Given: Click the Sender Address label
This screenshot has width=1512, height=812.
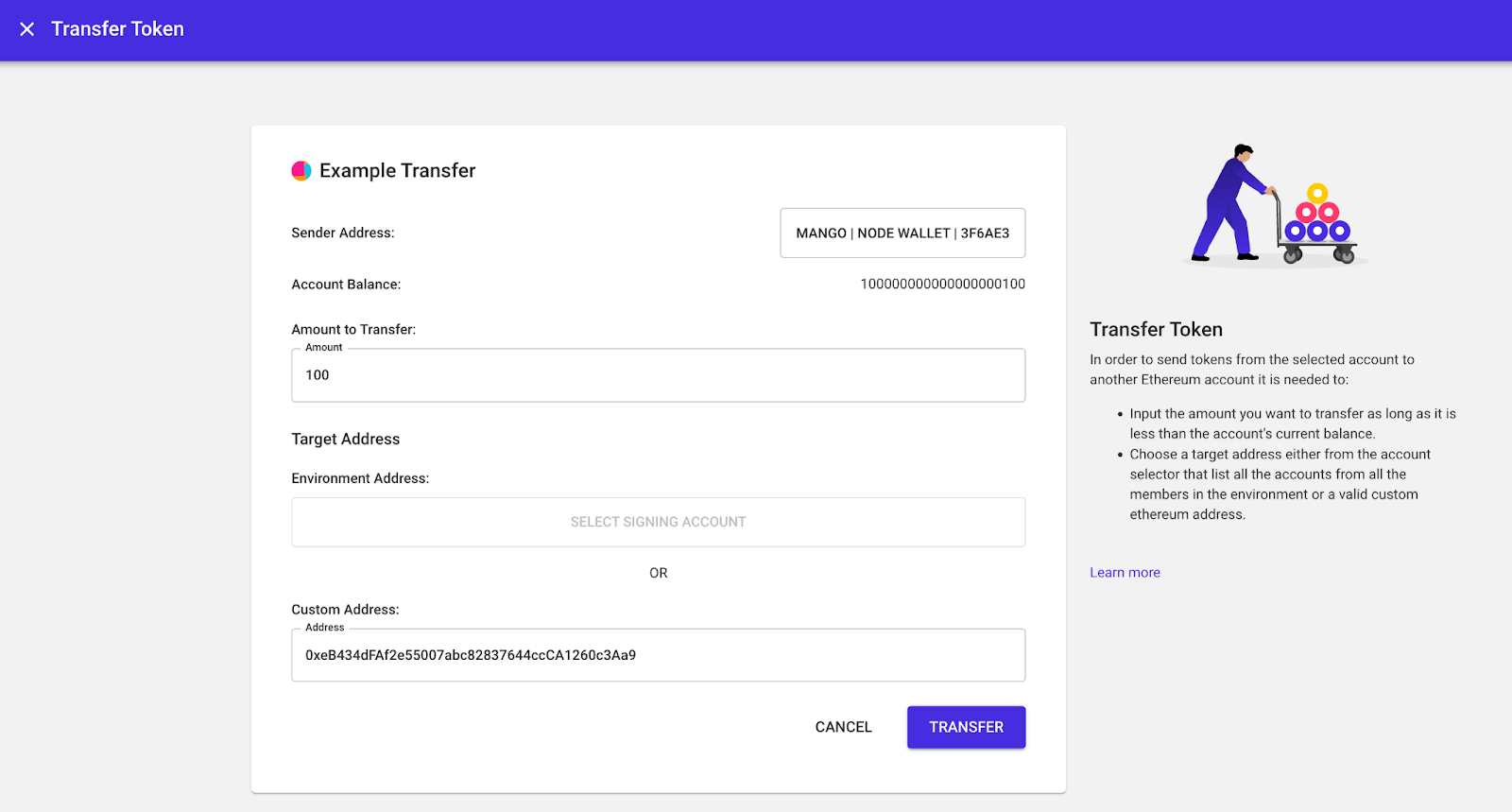Looking at the screenshot, I should [343, 233].
